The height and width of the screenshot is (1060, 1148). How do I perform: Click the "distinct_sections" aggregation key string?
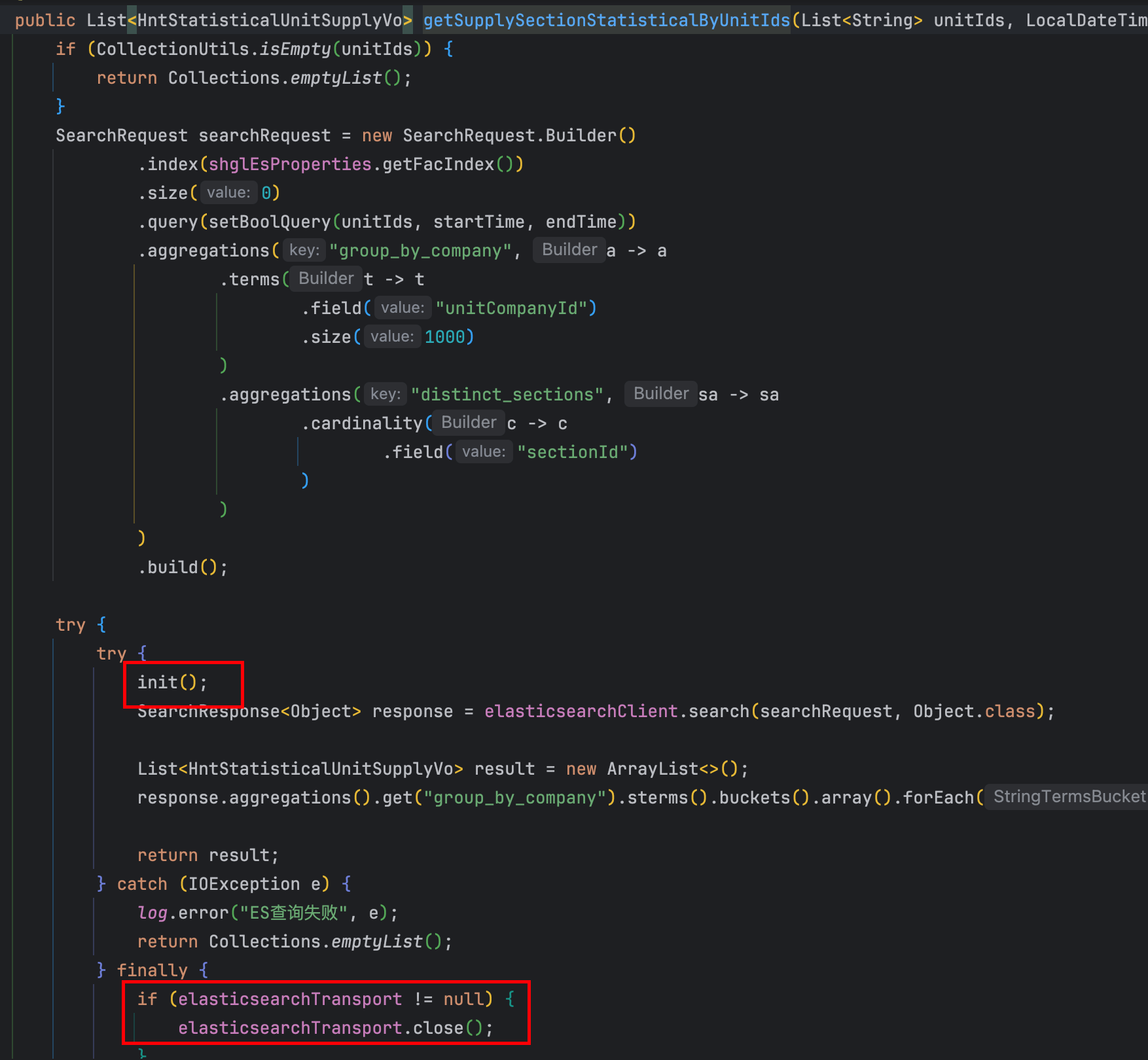(507, 395)
